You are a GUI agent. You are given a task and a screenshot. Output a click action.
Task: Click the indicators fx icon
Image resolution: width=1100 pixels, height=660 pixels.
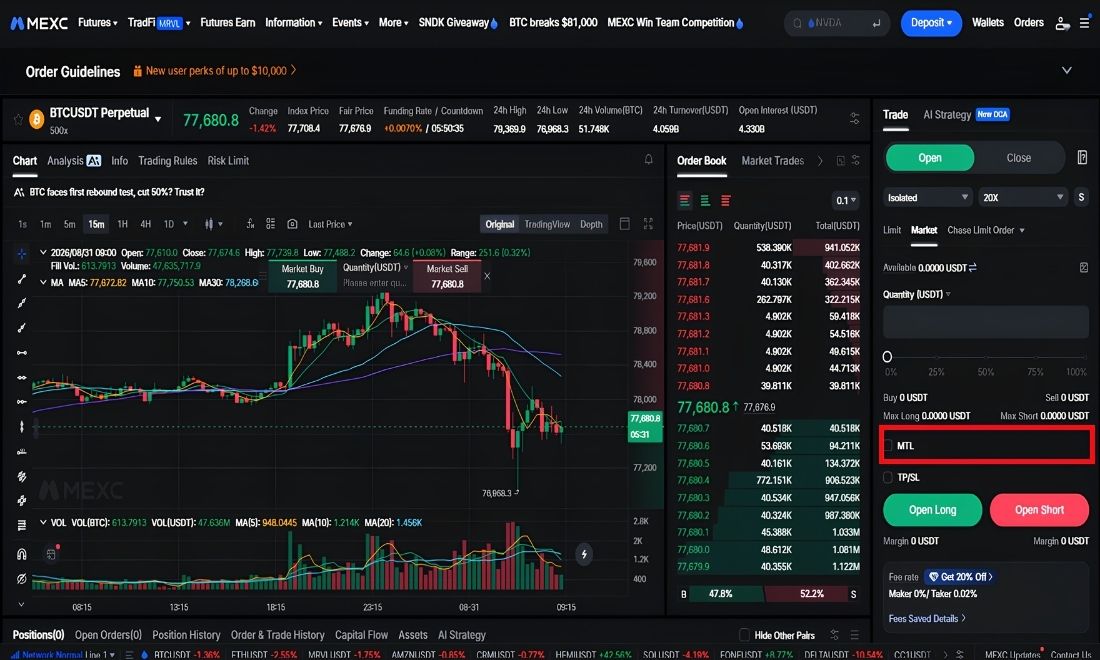pos(250,224)
